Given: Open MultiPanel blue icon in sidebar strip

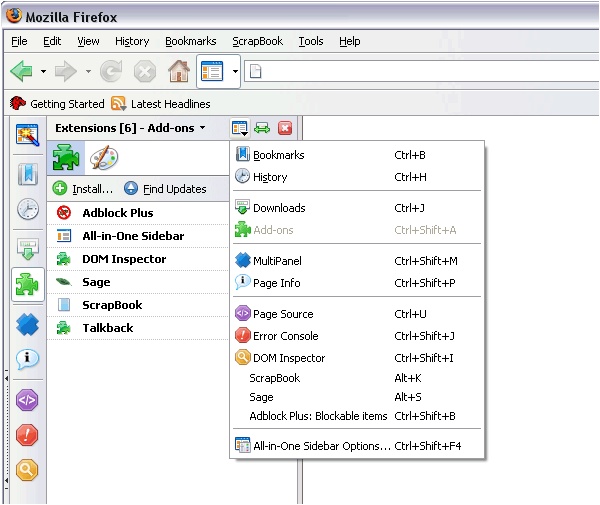Looking at the screenshot, I should coord(28,324).
